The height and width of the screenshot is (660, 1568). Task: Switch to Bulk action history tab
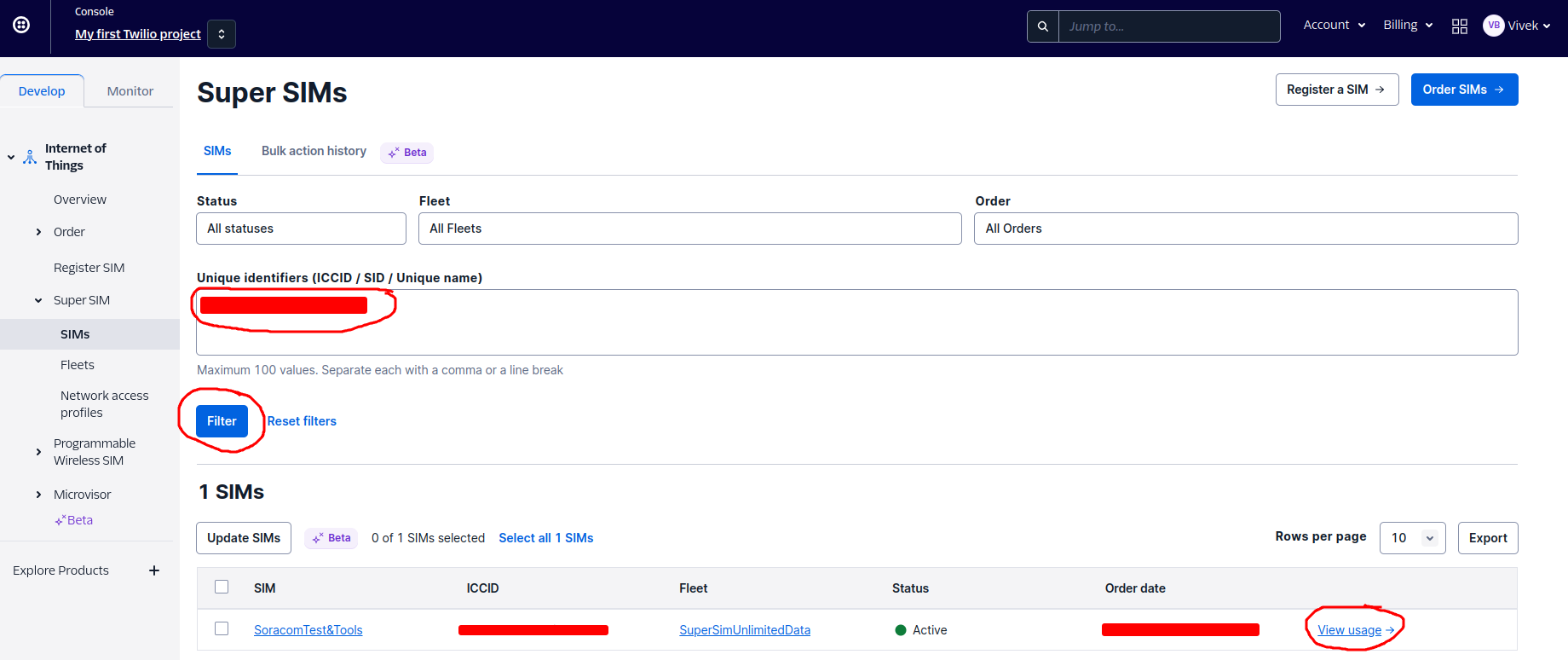[x=314, y=151]
